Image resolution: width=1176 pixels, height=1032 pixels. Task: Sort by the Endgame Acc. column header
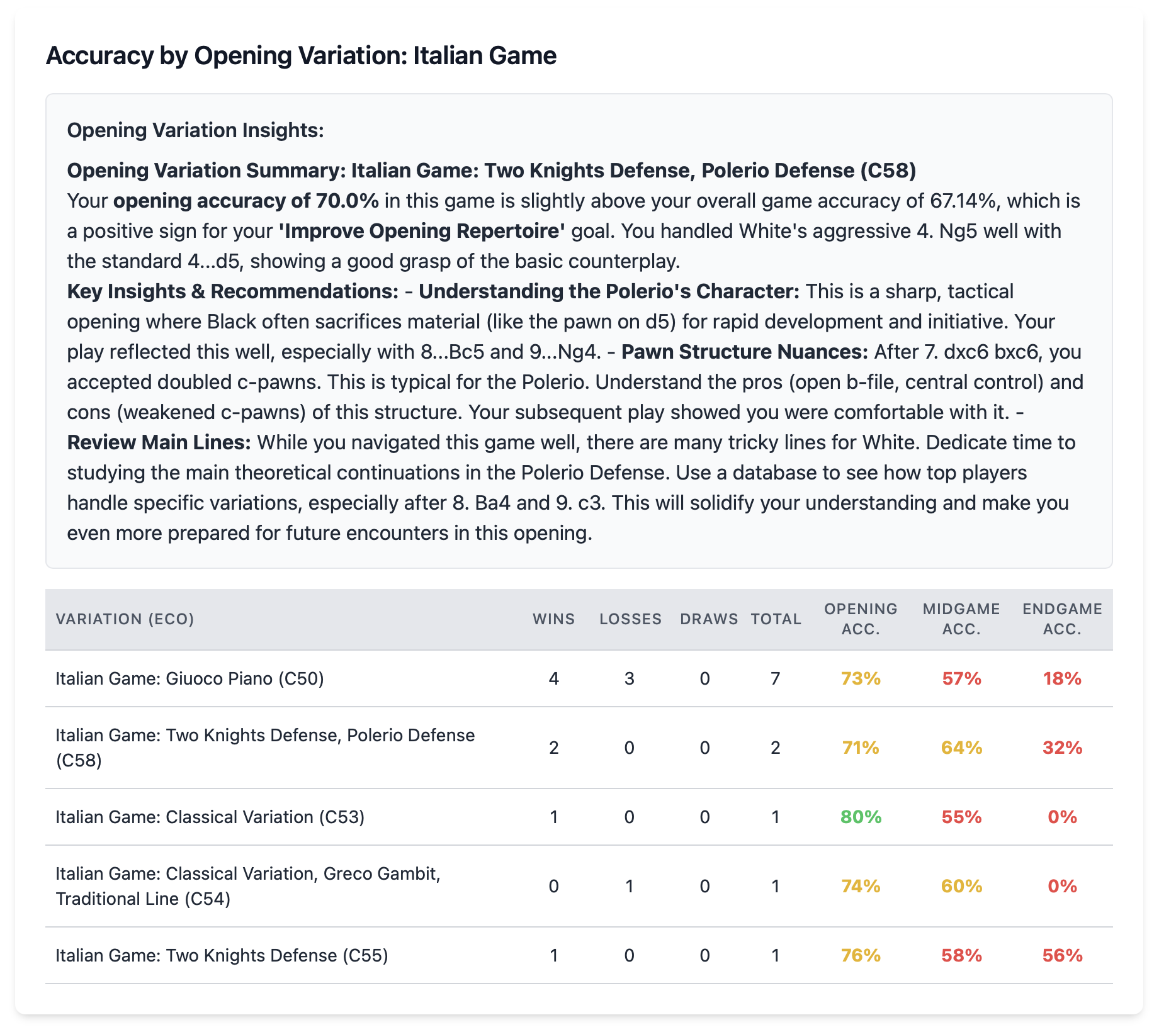tap(1062, 619)
